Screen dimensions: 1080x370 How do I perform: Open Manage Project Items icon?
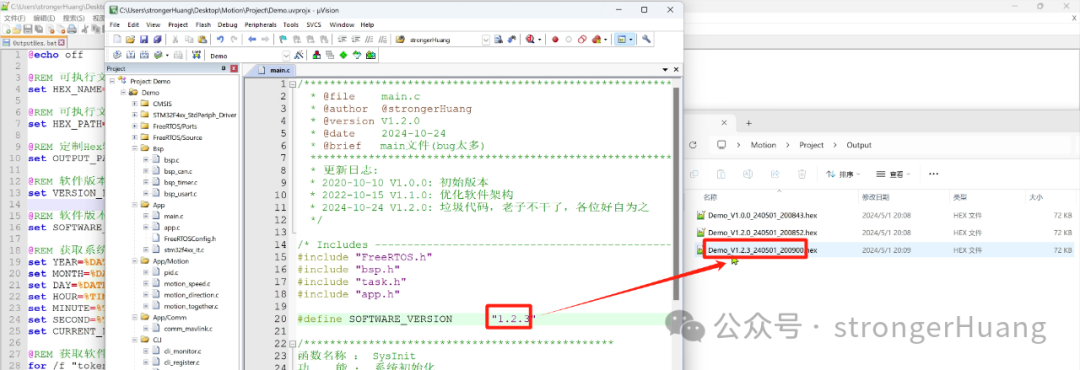point(317,55)
